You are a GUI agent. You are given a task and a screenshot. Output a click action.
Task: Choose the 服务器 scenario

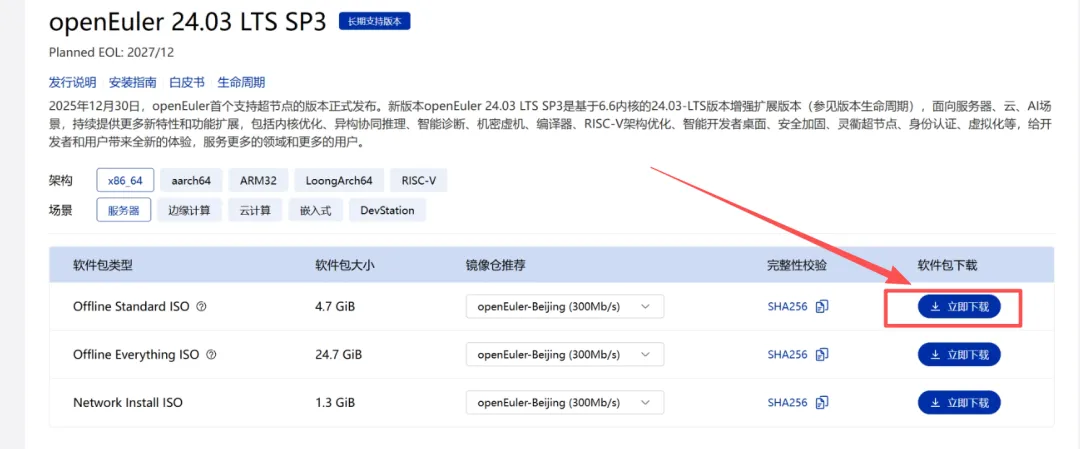click(x=124, y=211)
